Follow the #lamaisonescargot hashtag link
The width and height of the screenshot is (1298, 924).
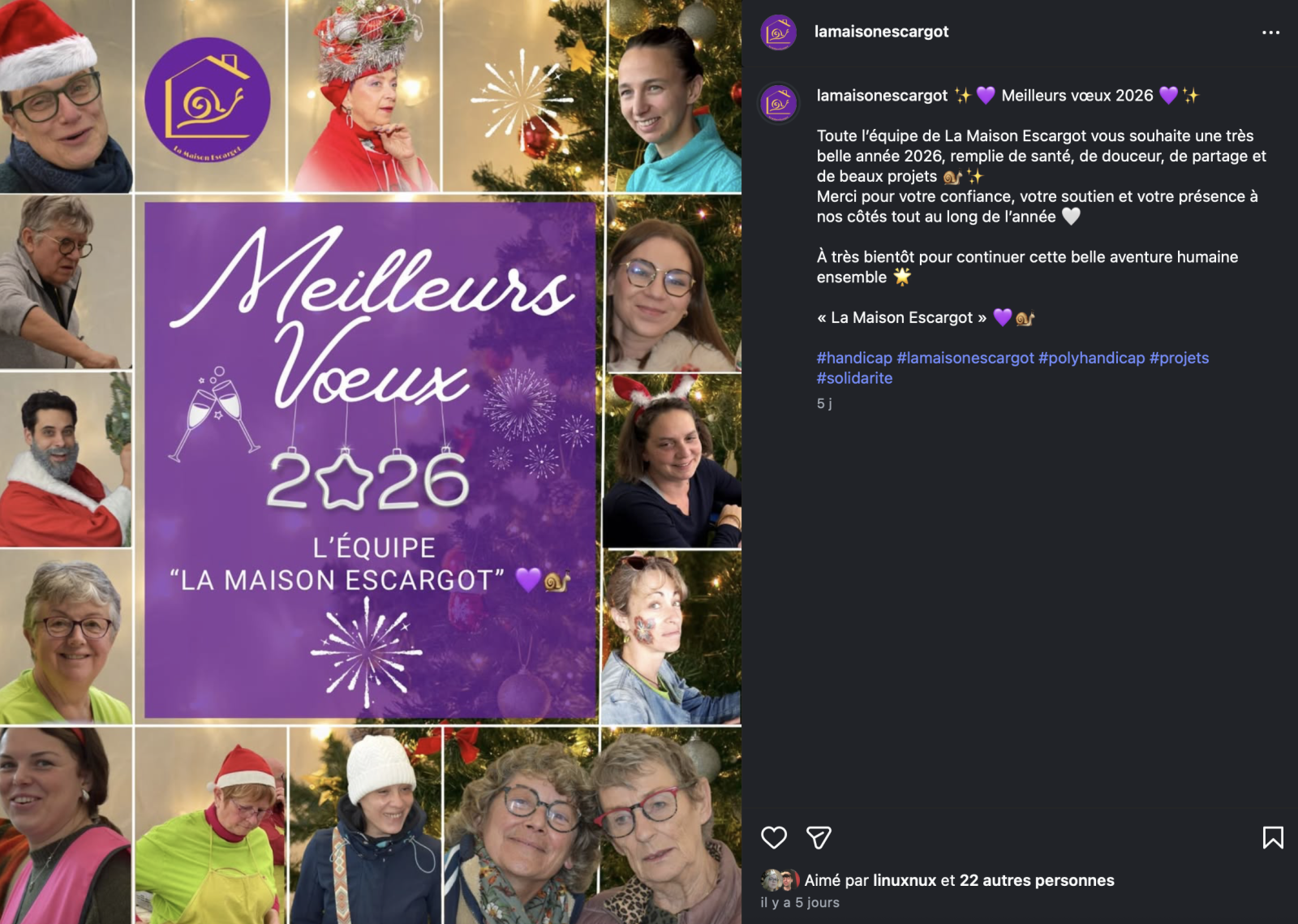pyautogui.click(x=965, y=358)
